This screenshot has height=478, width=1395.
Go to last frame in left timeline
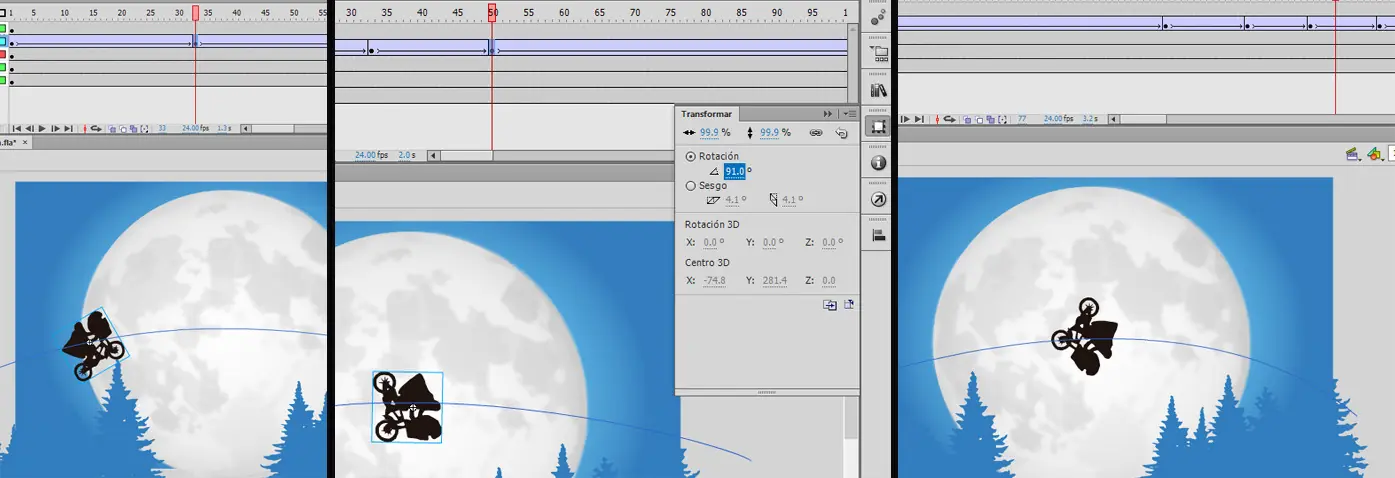tap(68, 129)
